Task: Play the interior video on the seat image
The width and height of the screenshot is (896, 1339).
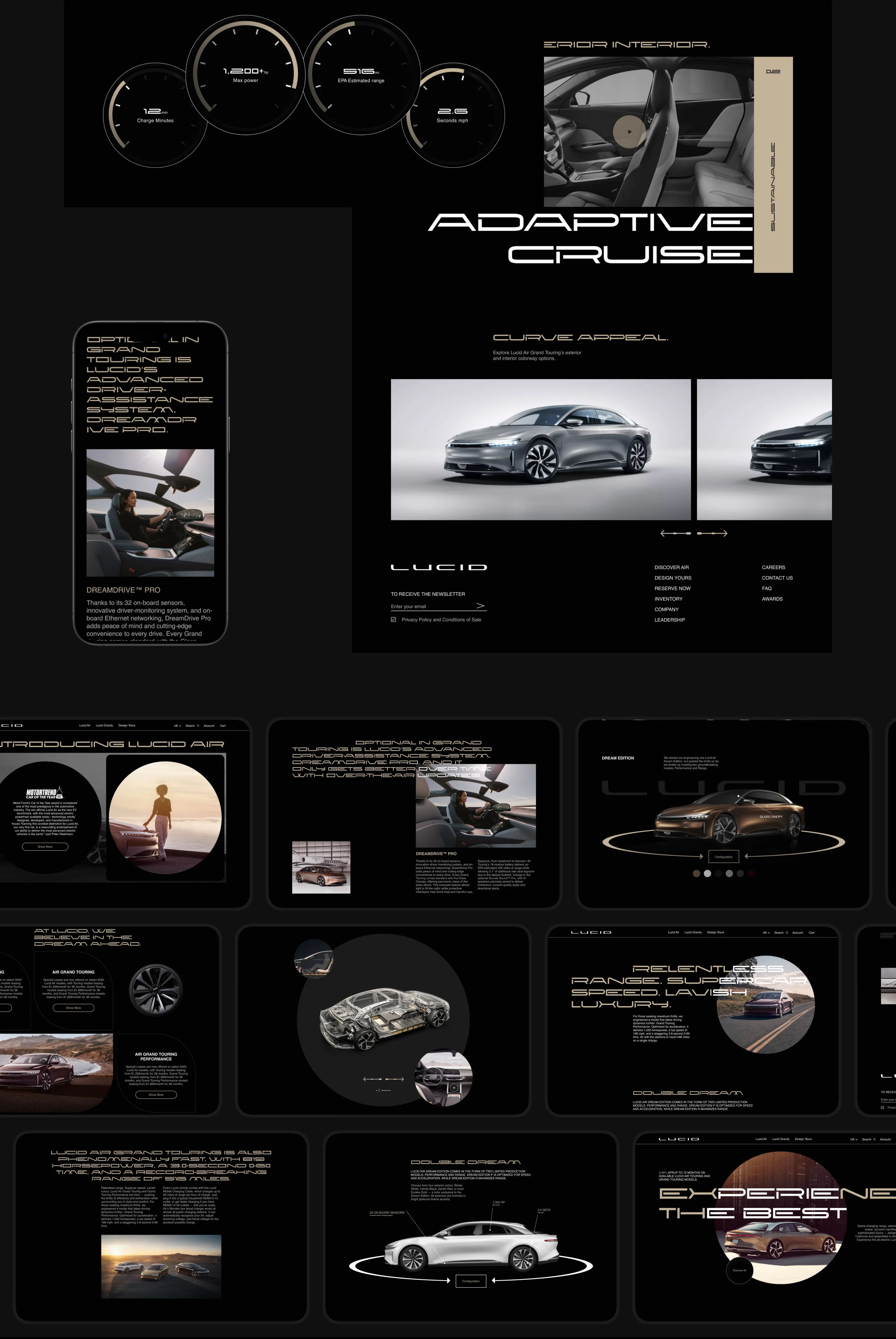Action: pos(629,132)
